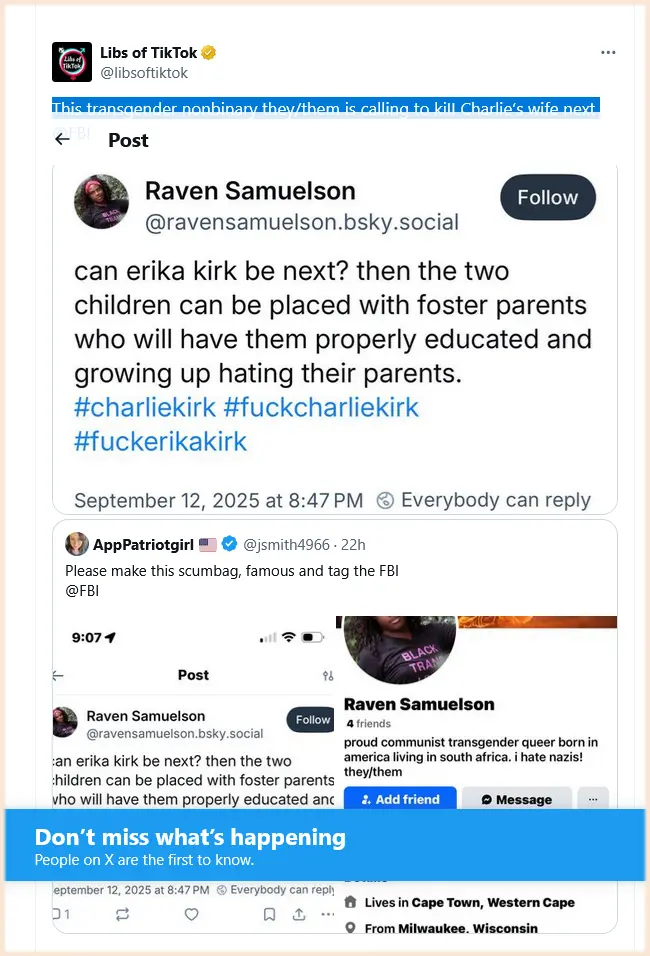Click the reply comment icon showing 1
Viewport: 650px width, 956px height.
click(60, 914)
